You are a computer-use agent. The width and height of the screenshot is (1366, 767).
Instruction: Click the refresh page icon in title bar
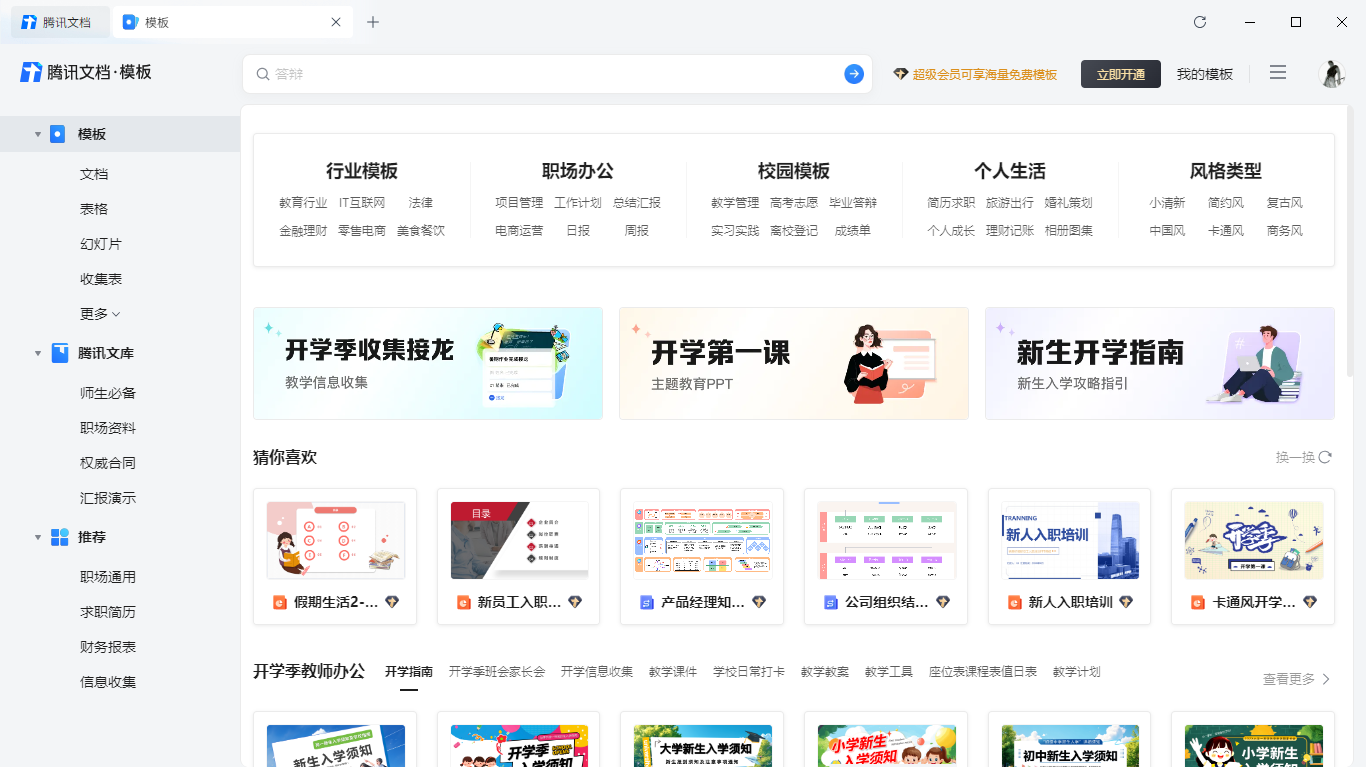coord(1198,21)
